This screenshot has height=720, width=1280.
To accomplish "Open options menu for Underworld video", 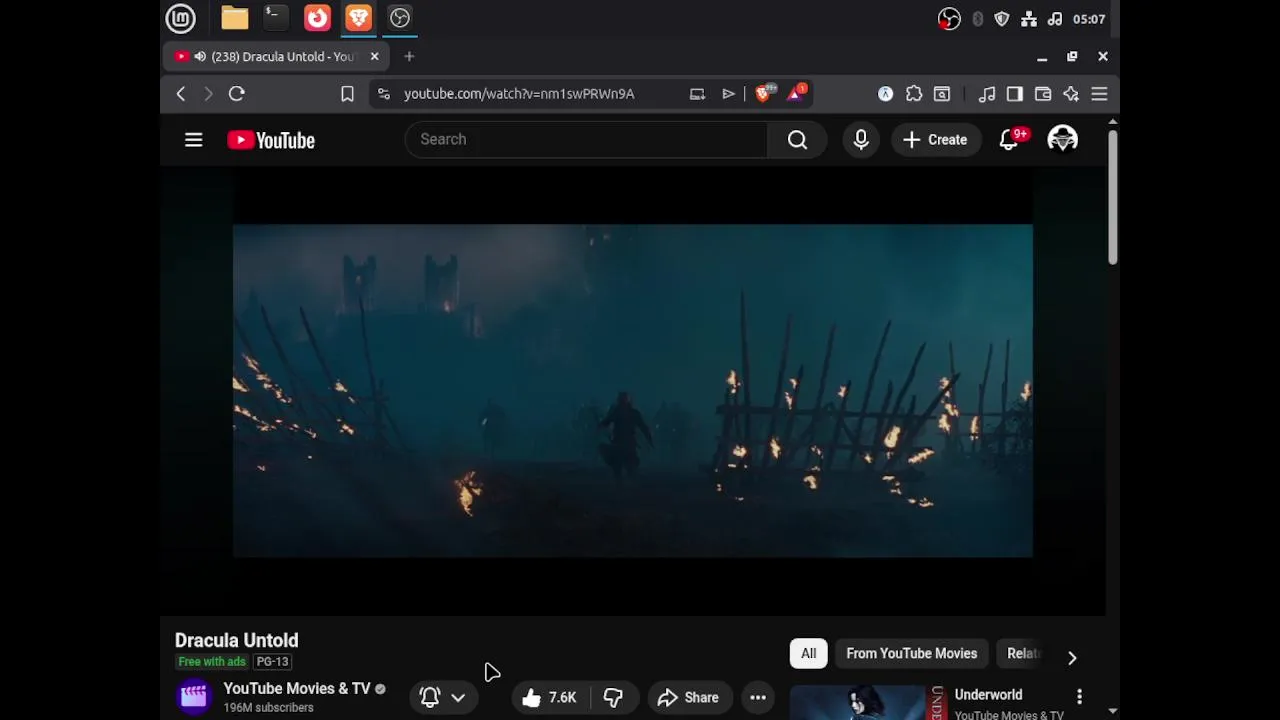I will tap(1079, 696).
